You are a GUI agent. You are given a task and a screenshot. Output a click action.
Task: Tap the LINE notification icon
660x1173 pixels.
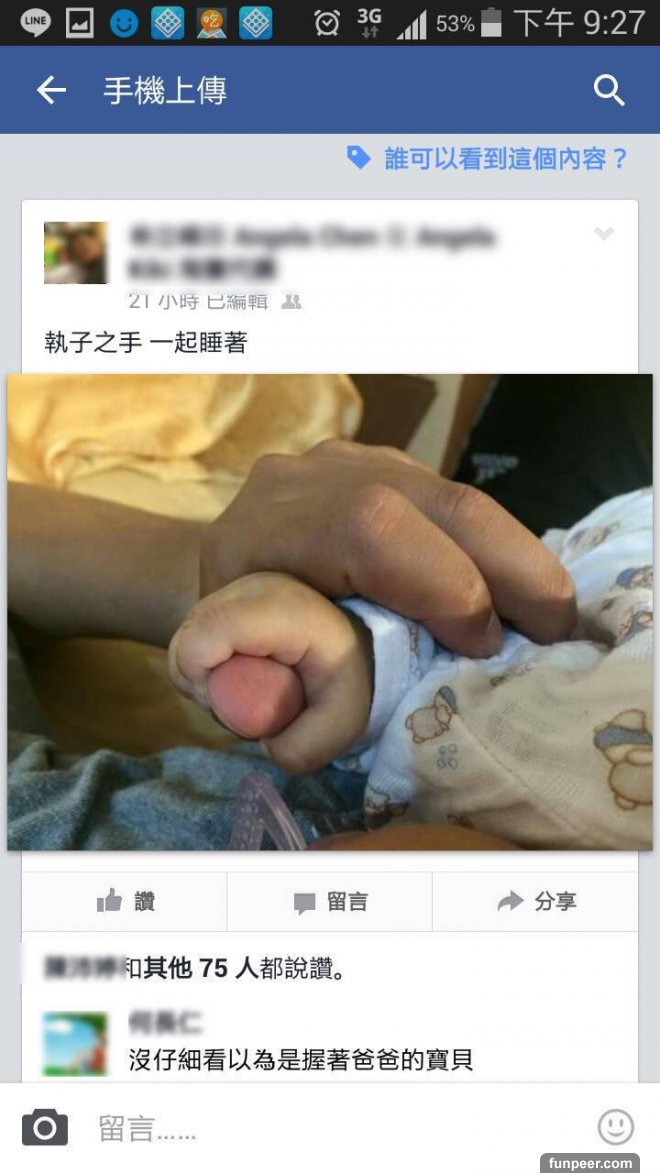coord(35,23)
